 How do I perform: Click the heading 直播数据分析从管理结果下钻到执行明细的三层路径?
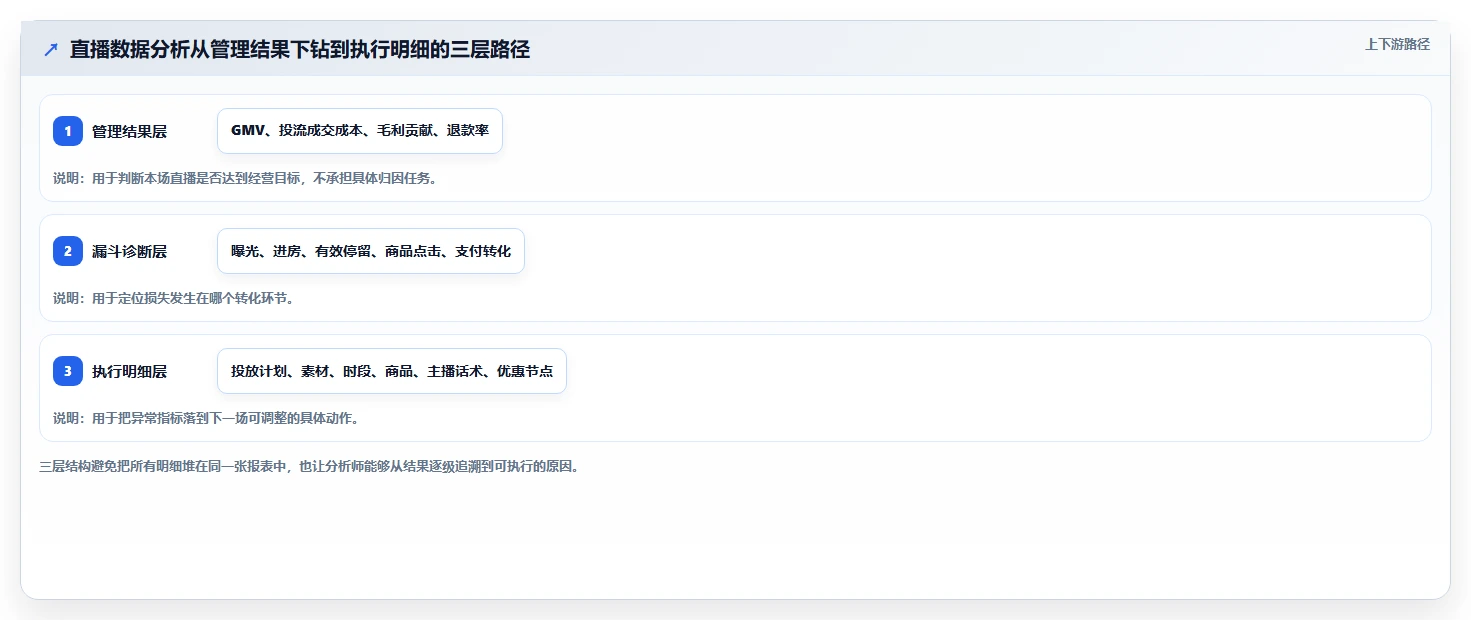point(300,50)
